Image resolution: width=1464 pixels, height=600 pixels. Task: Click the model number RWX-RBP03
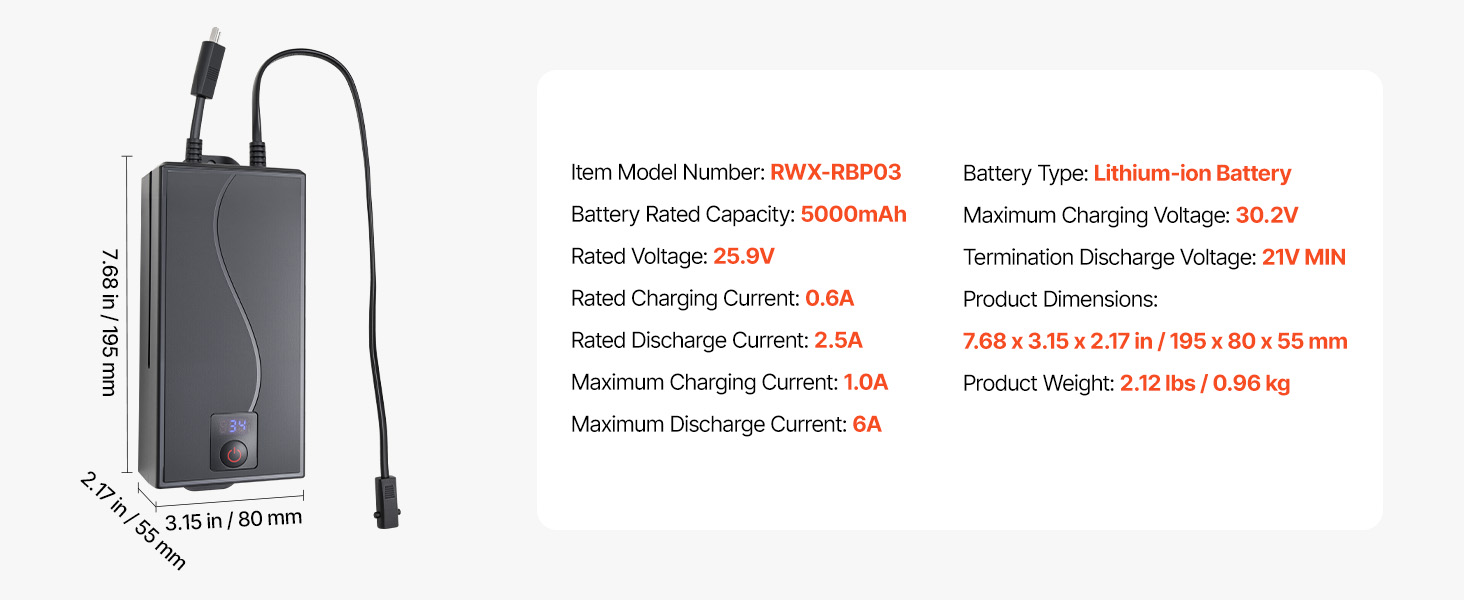click(835, 173)
